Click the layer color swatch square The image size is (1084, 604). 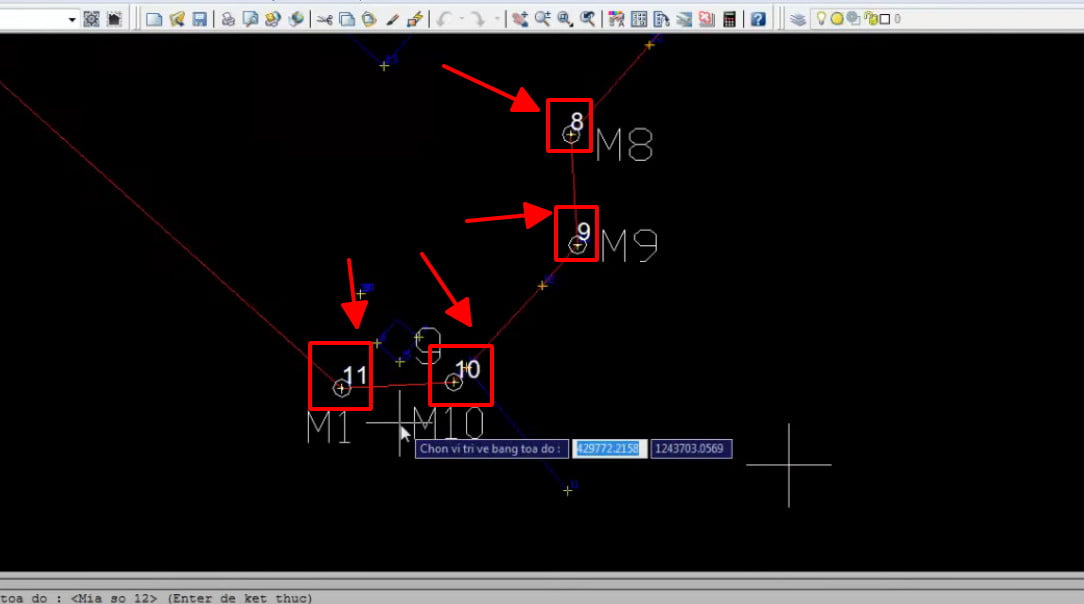coord(884,19)
